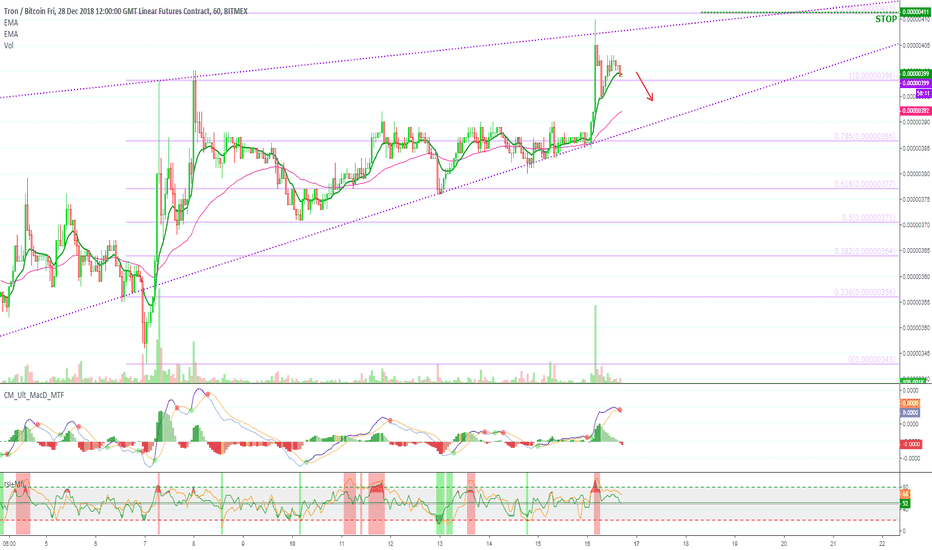This screenshot has height=550, width=932.
Task: Click 0.00000385 on the price axis
Action: (x=916, y=148)
